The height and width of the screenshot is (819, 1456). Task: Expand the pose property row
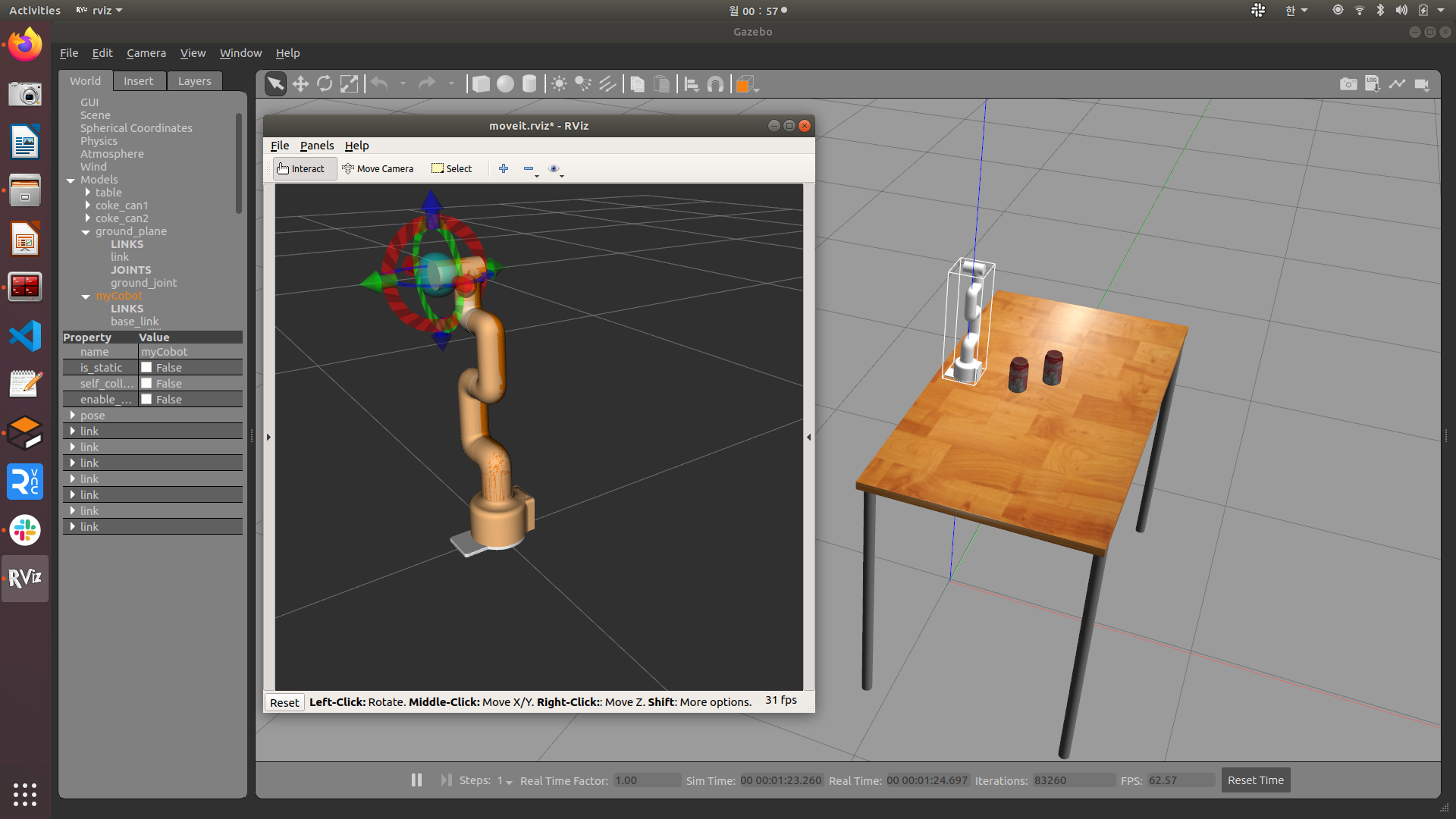click(x=72, y=415)
